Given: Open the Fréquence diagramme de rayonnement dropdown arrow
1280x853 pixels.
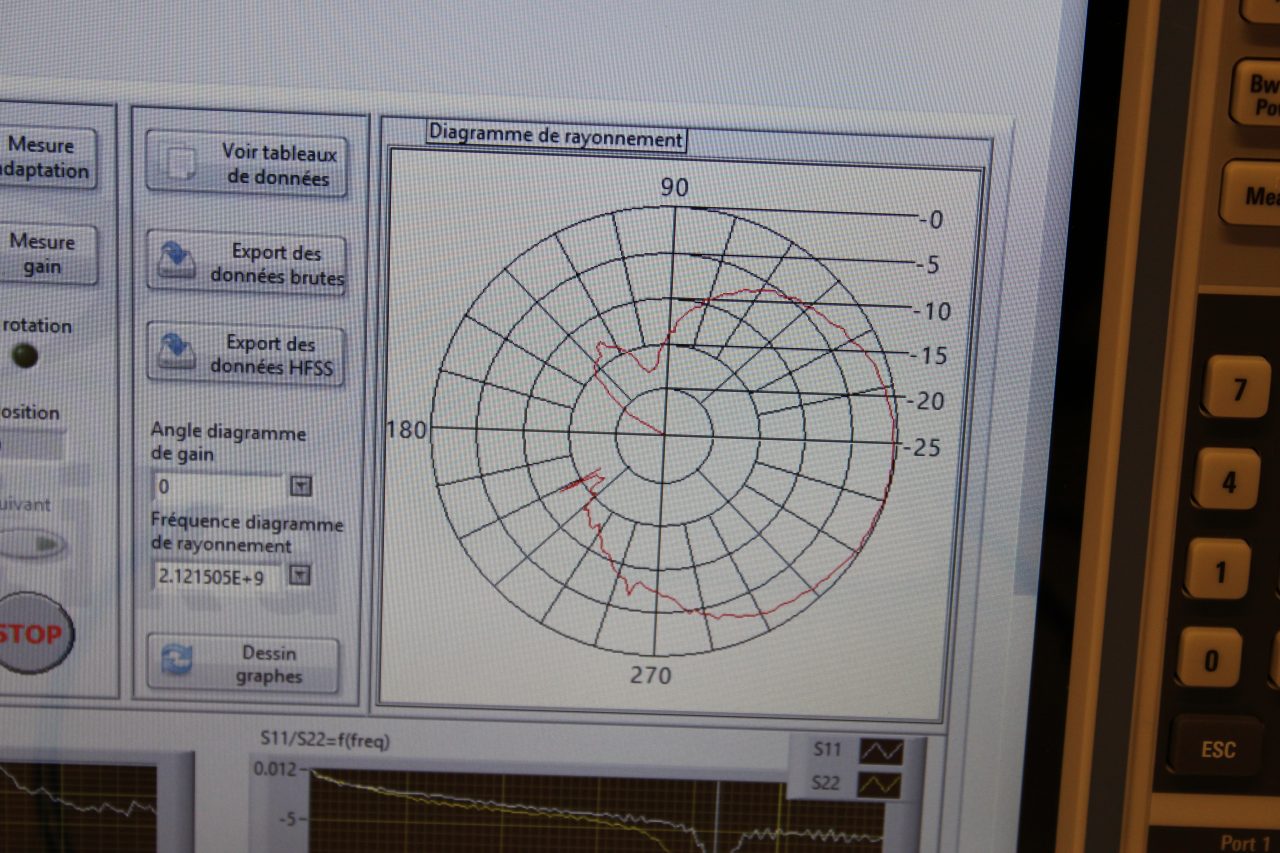Looking at the screenshot, I should [x=300, y=575].
